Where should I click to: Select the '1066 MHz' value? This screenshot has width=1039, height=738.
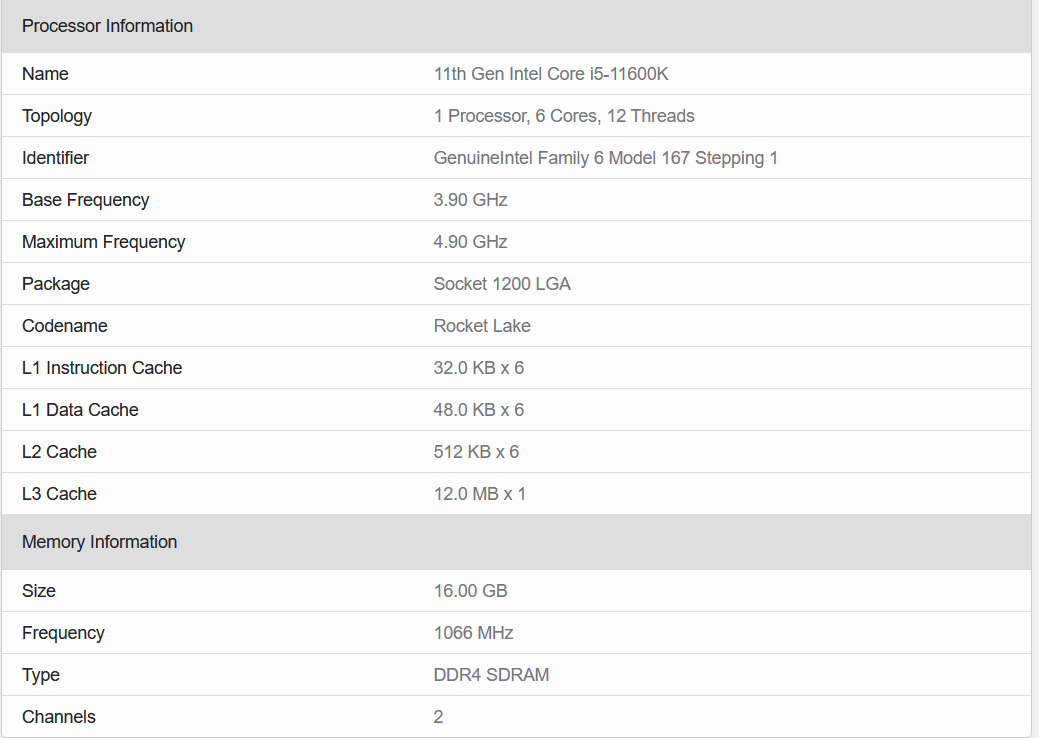coord(474,633)
